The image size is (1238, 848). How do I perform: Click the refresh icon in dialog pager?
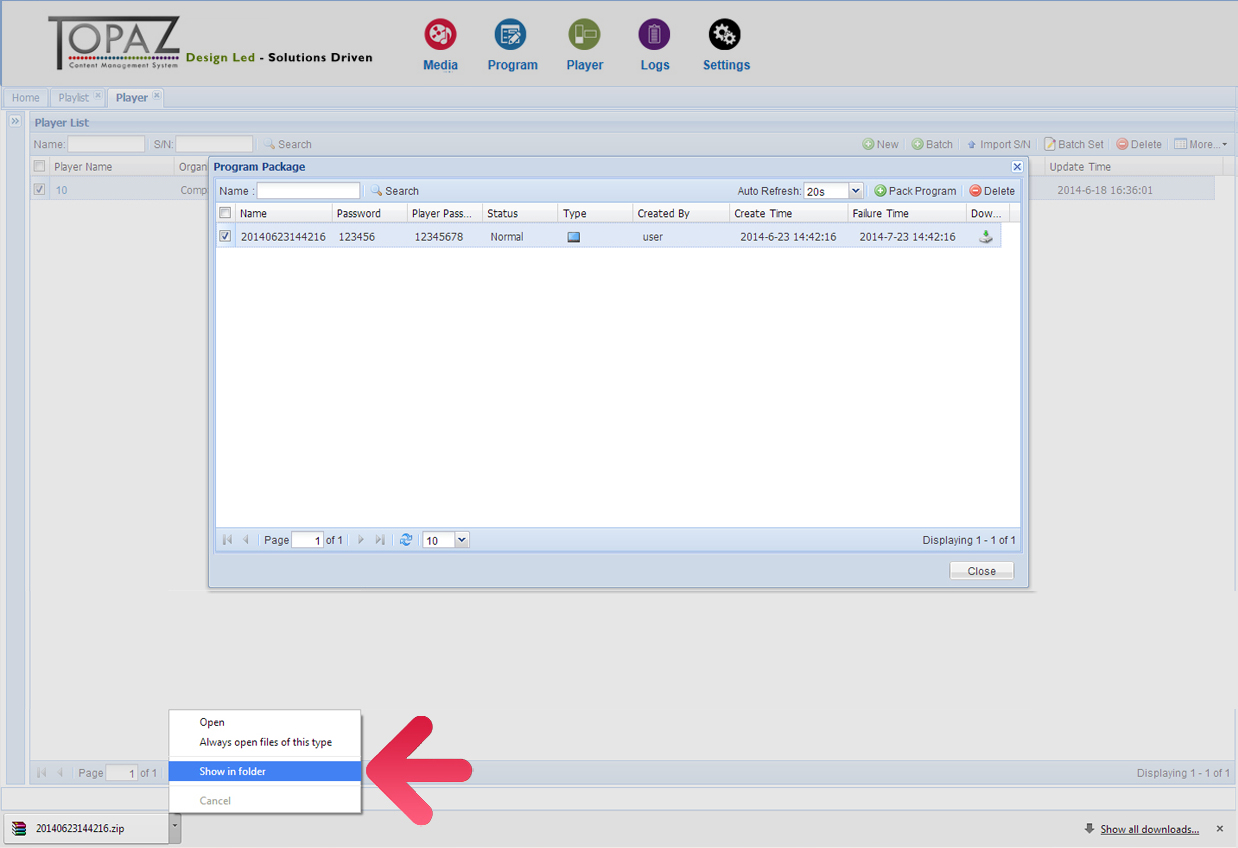pyautogui.click(x=406, y=540)
